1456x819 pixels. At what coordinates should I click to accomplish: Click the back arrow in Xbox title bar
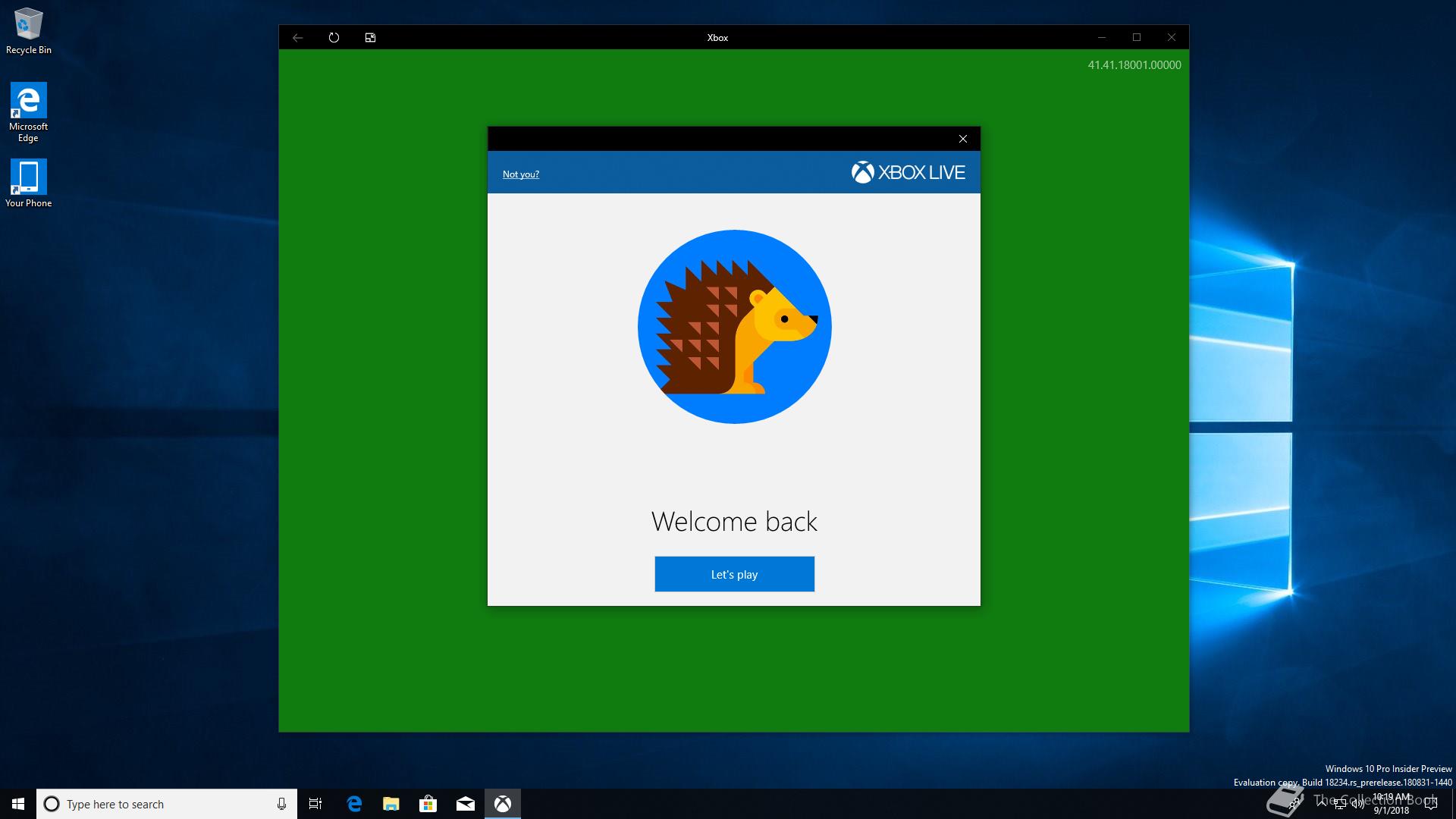coord(298,37)
